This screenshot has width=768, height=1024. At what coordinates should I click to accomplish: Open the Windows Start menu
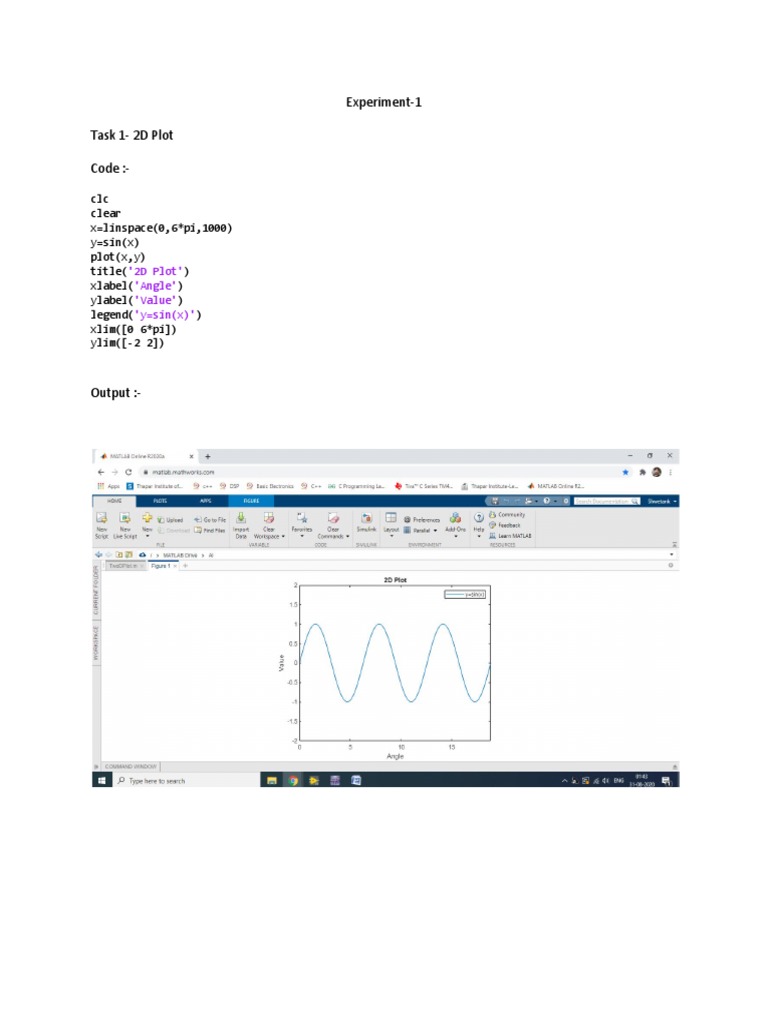pyautogui.click(x=101, y=780)
